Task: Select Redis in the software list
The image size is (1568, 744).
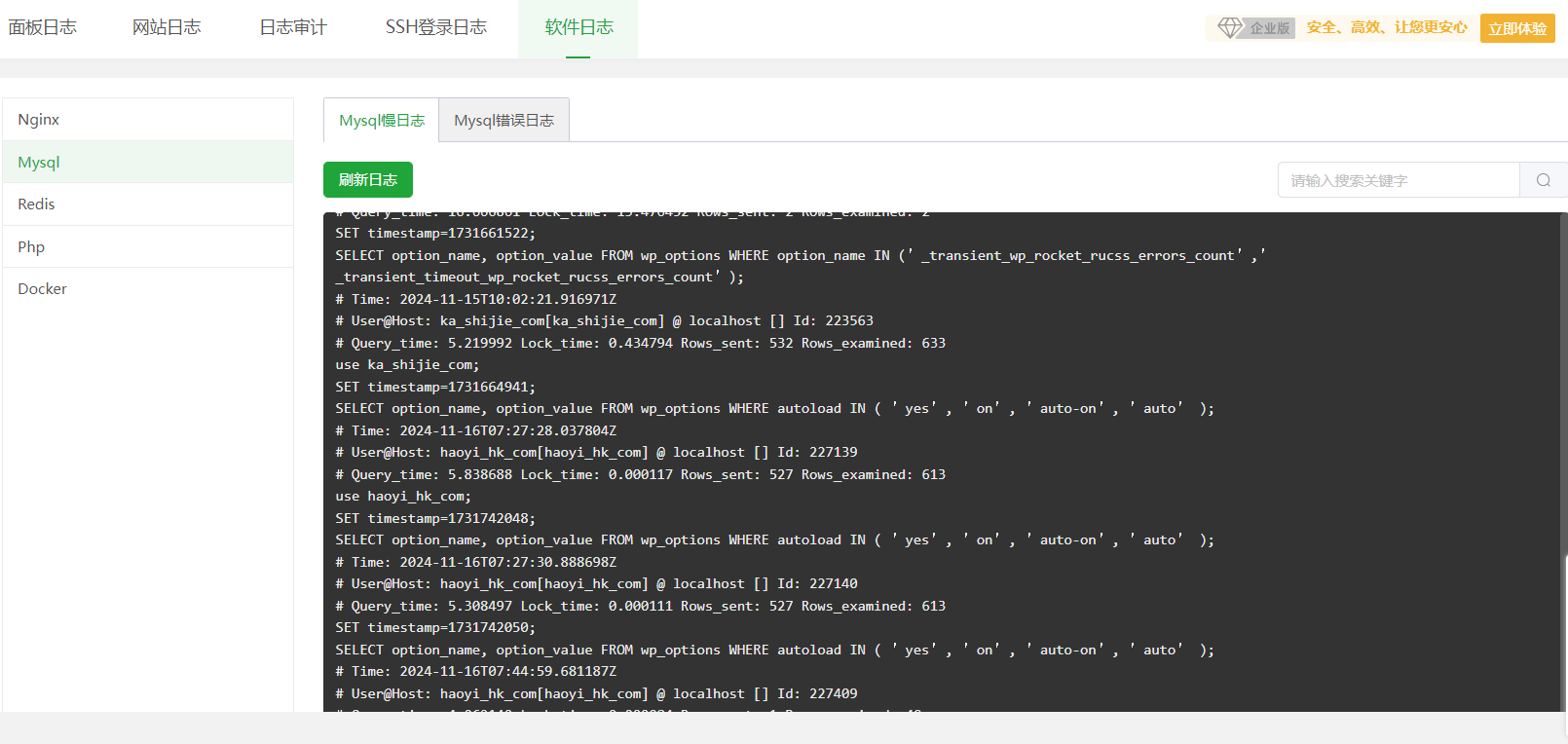Action: point(148,204)
